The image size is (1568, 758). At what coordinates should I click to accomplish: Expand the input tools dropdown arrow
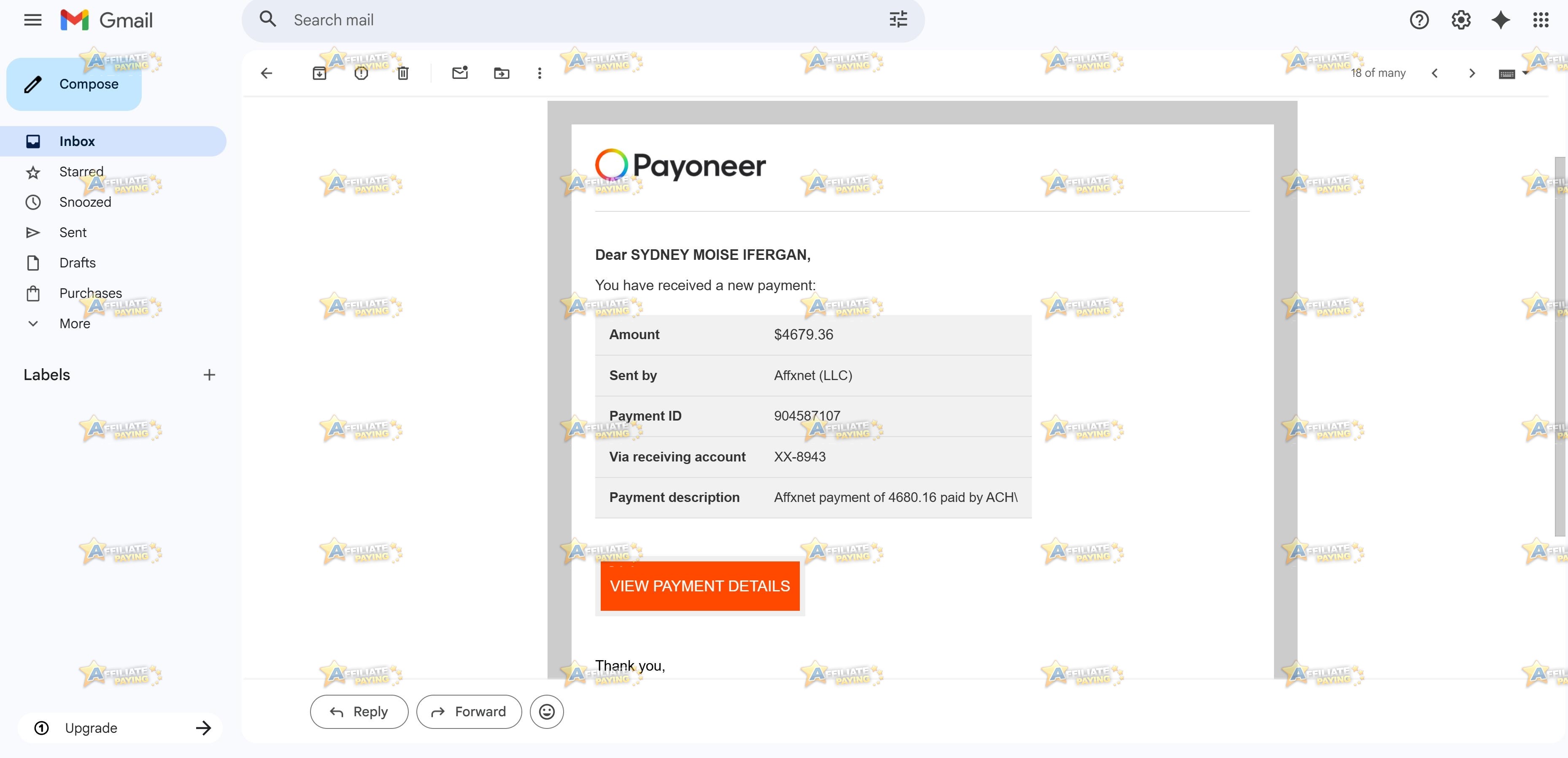pos(1525,73)
